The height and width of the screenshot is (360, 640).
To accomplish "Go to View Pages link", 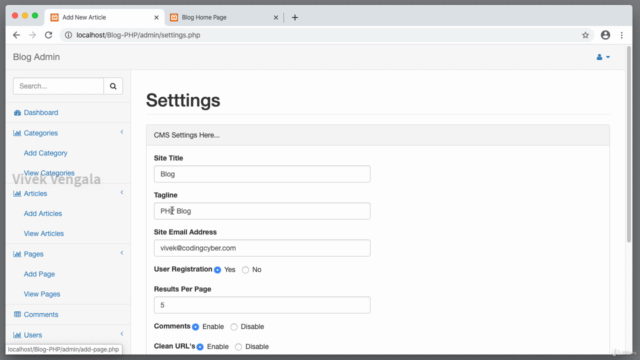I will click(x=42, y=294).
